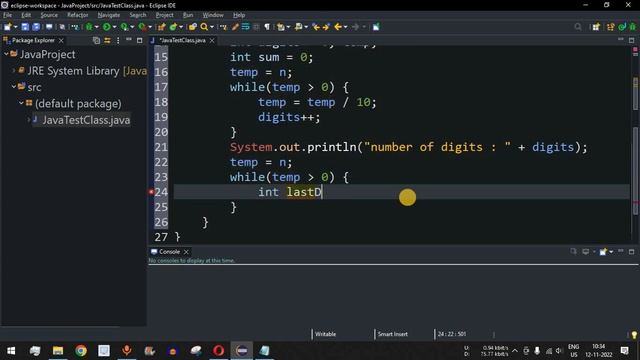
Task: Open the Refactor menu
Action: 78,15
